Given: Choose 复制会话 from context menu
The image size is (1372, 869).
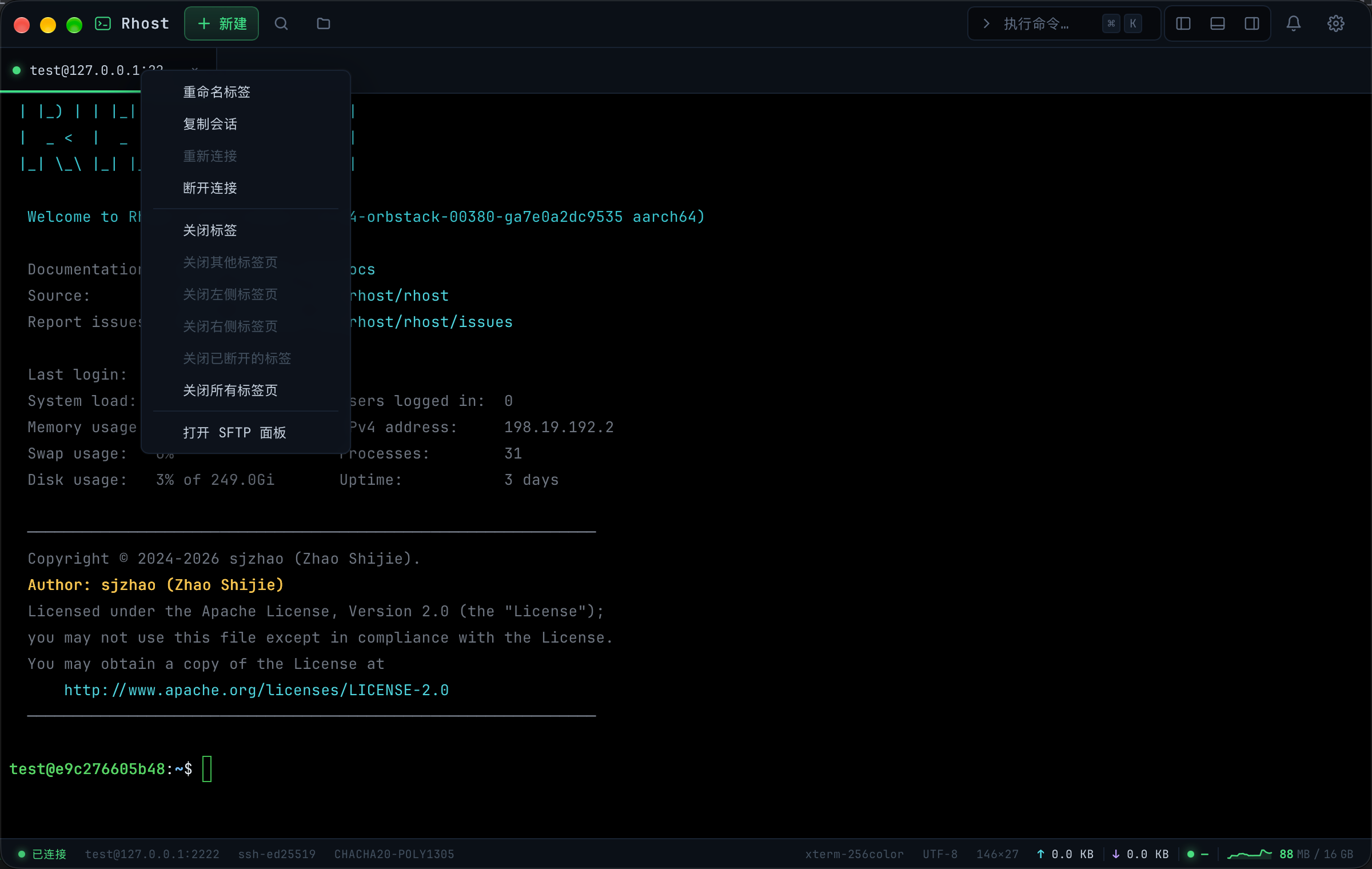Looking at the screenshot, I should click(246, 124).
